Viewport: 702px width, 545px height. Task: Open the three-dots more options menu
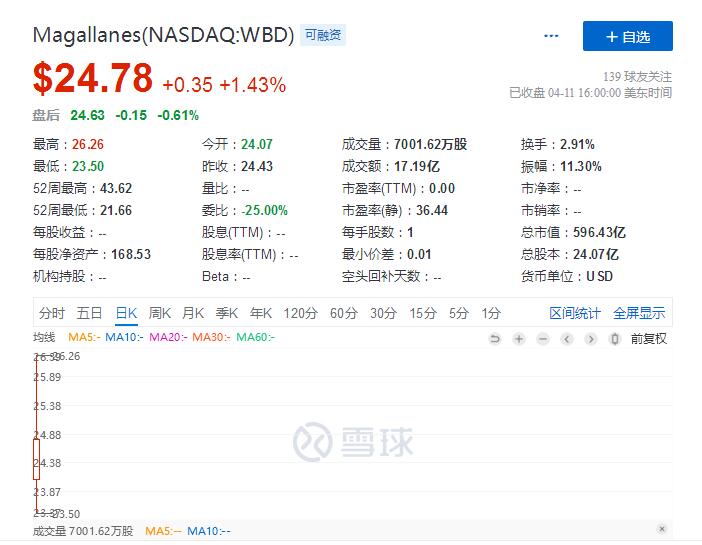coord(551,36)
